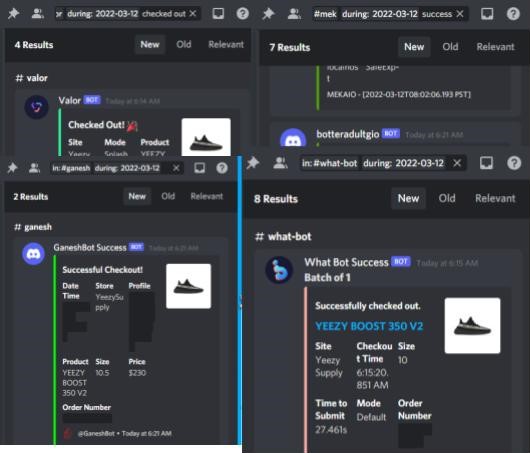Select New tab in 8 Results panel
Viewport: 530px width, 453px height.
[408, 198]
